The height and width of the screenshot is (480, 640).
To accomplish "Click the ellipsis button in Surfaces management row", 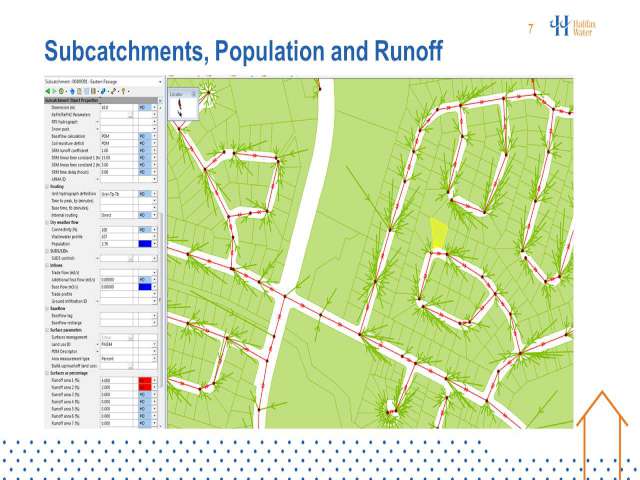I will point(131,338).
